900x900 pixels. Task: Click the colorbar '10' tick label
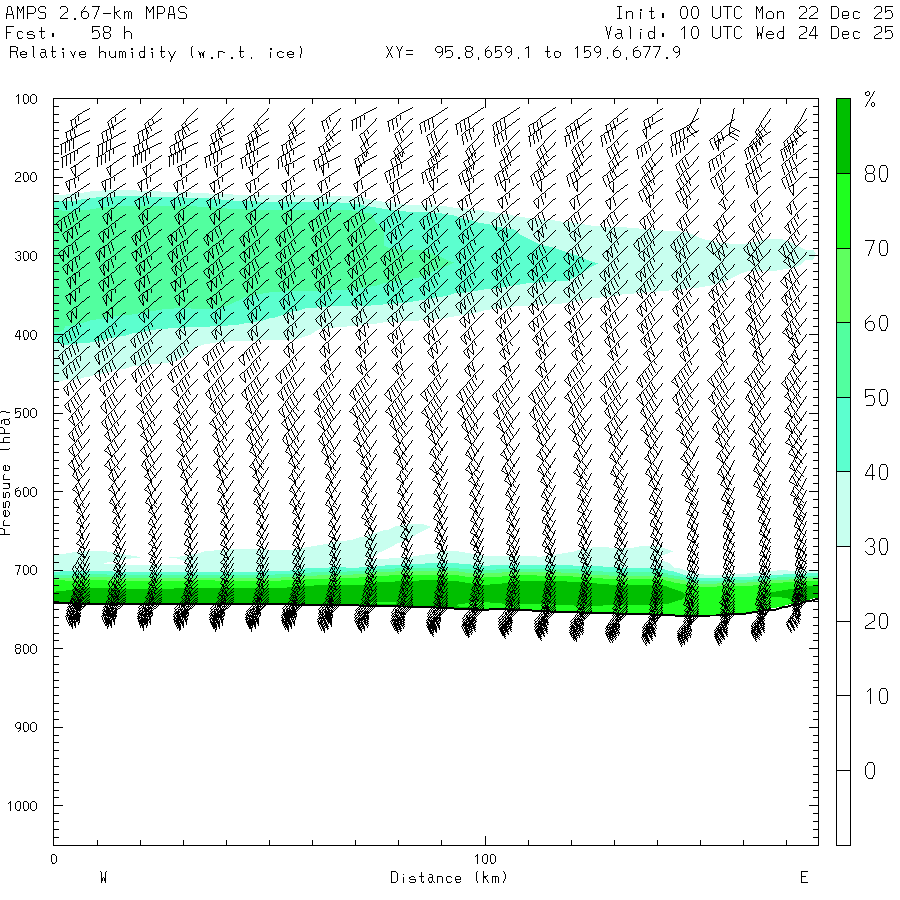pyautogui.click(x=876, y=696)
